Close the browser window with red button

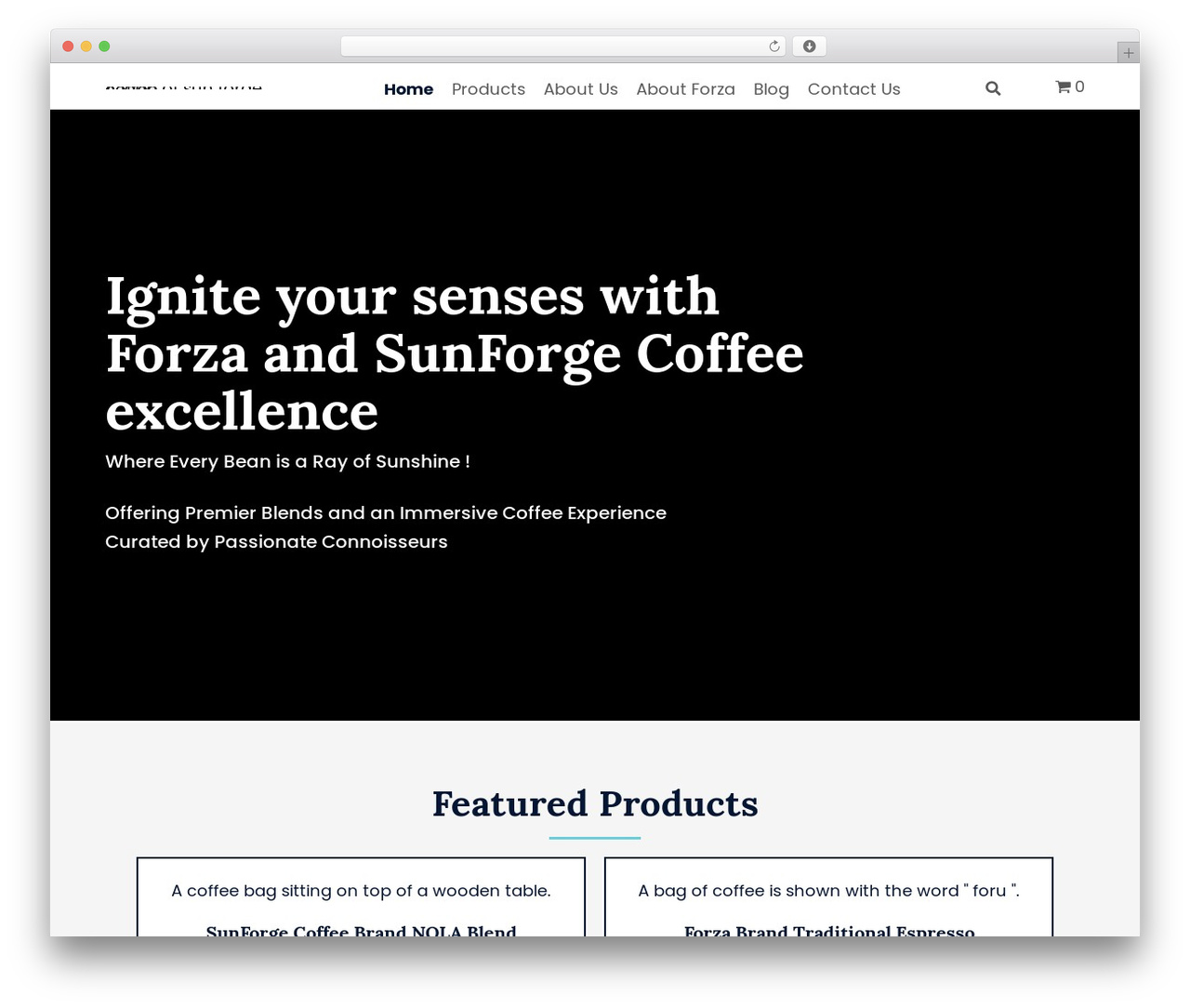[68, 46]
